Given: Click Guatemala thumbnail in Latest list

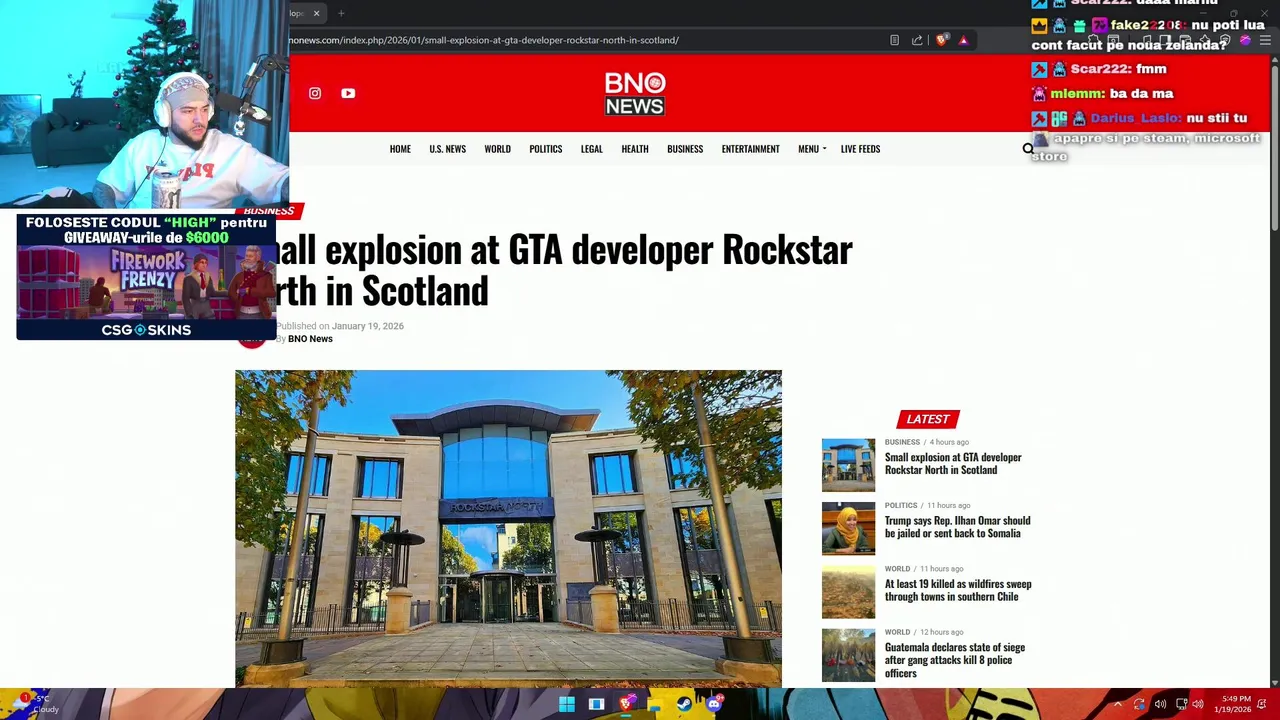Looking at the screenshot, I should pos(848,655).
